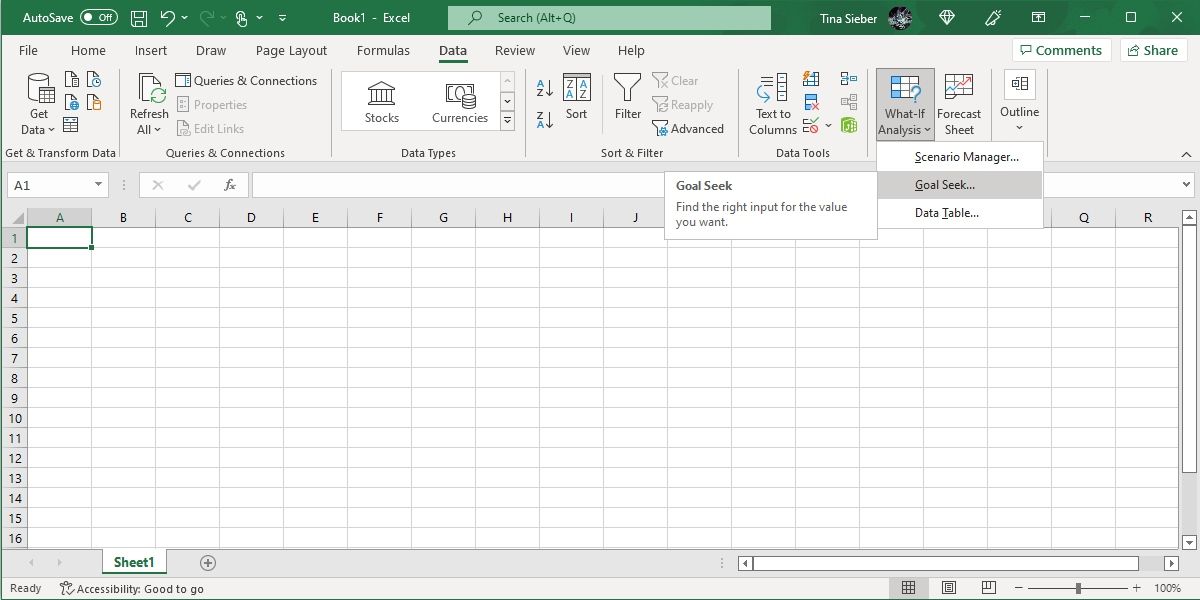Select Goal Seek from the menu
The width and height of the screenshot is (1200, 600).
(x=960, y=184)
